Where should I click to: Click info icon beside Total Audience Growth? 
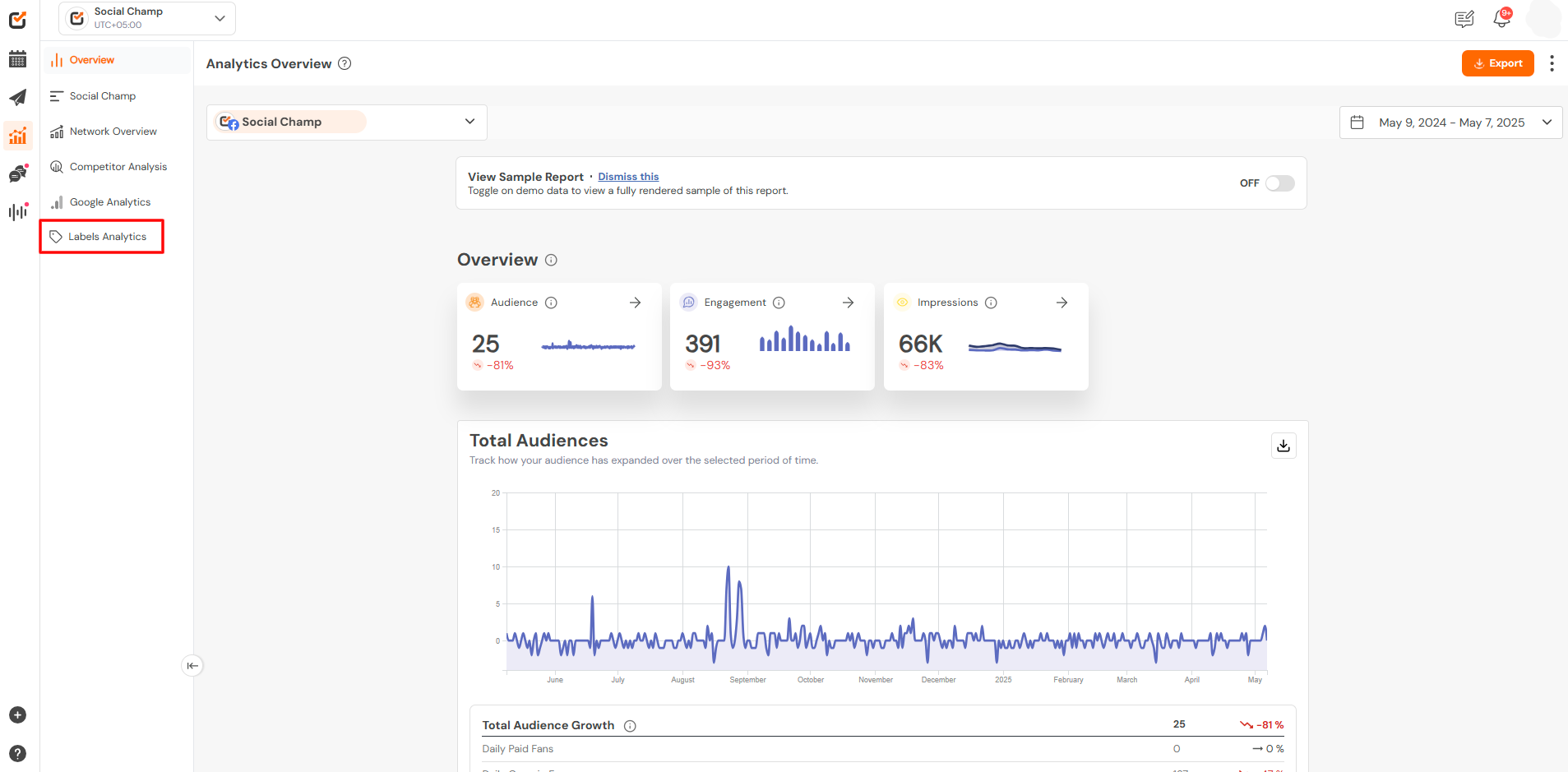(x=630, y=726)
